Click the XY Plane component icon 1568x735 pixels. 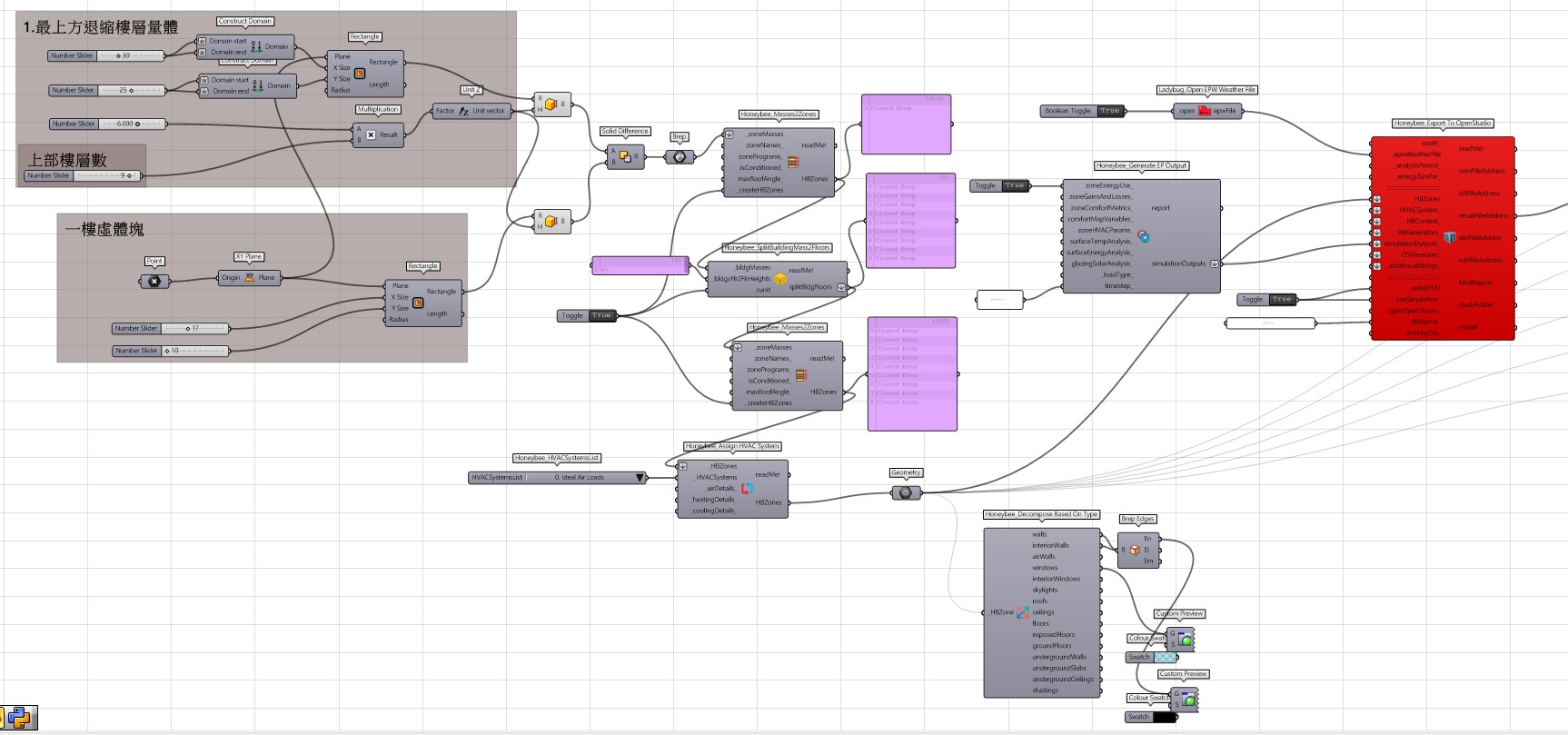249,278
